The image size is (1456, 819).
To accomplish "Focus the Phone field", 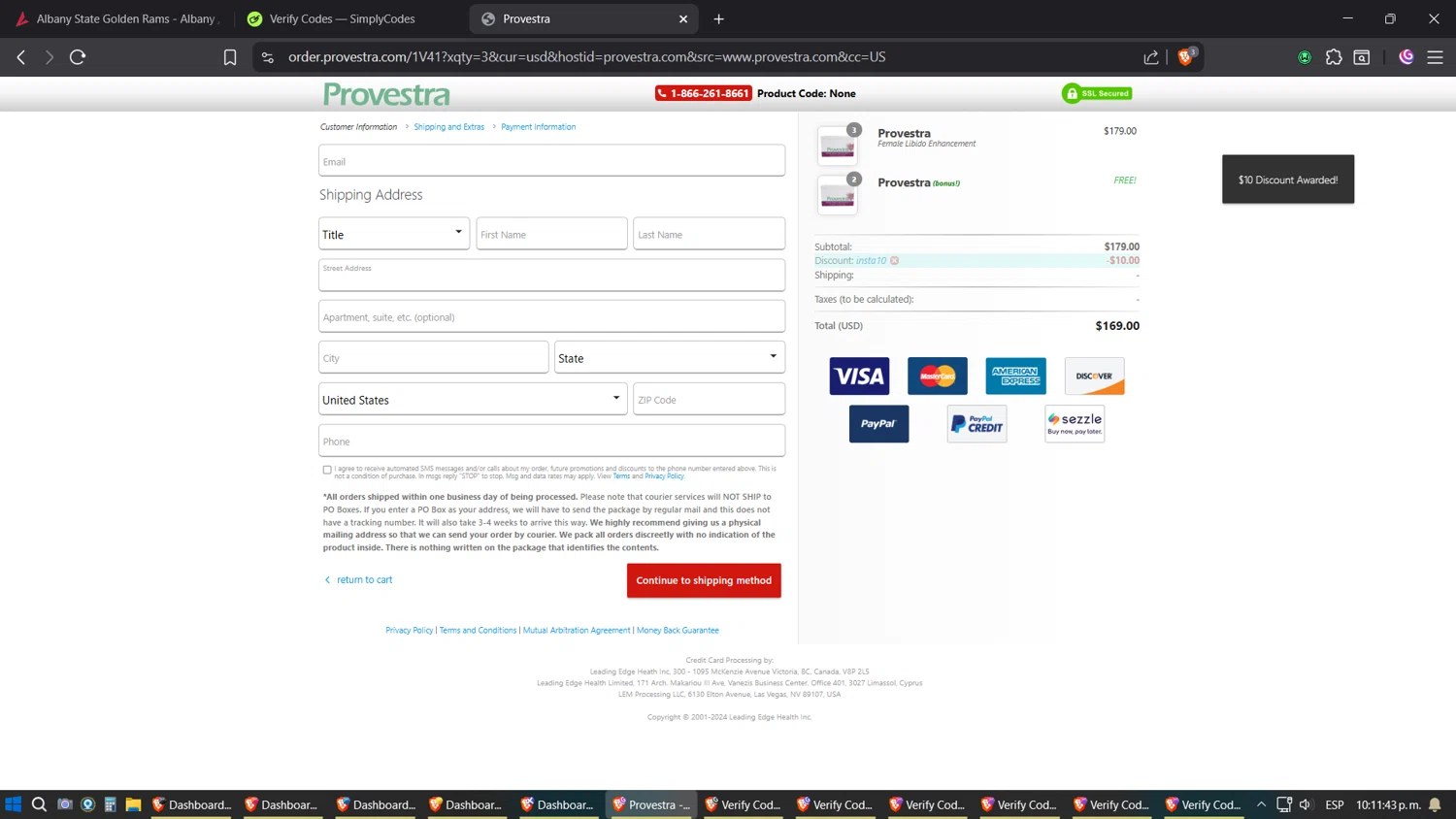I will 551,441.
